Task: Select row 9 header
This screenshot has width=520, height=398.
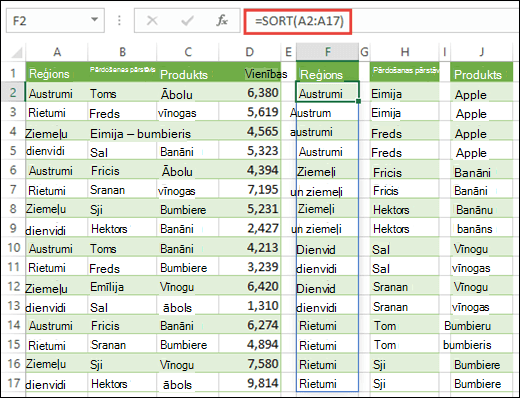Action: (13, 228)
